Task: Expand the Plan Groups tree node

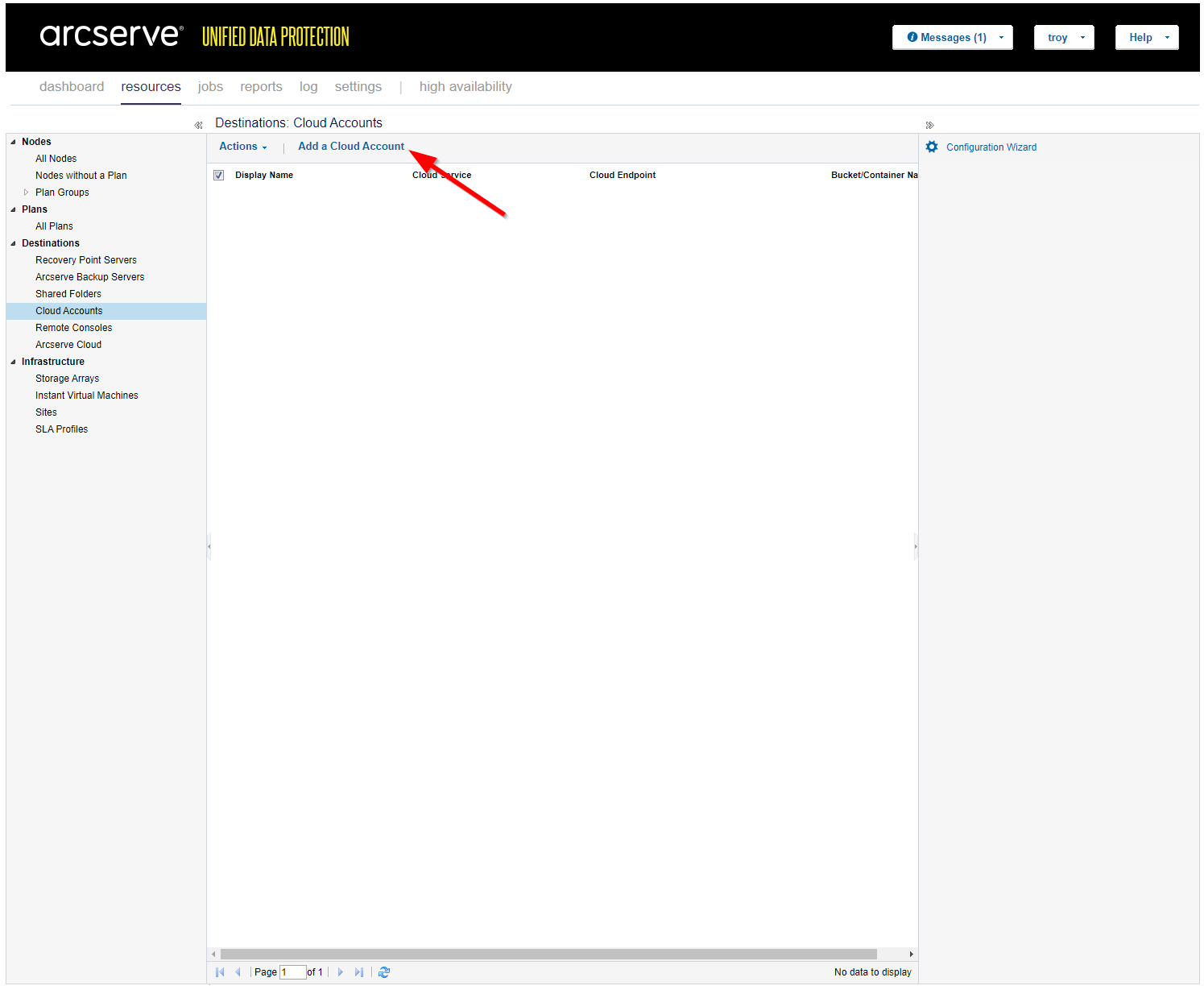Action: [27, 193]
